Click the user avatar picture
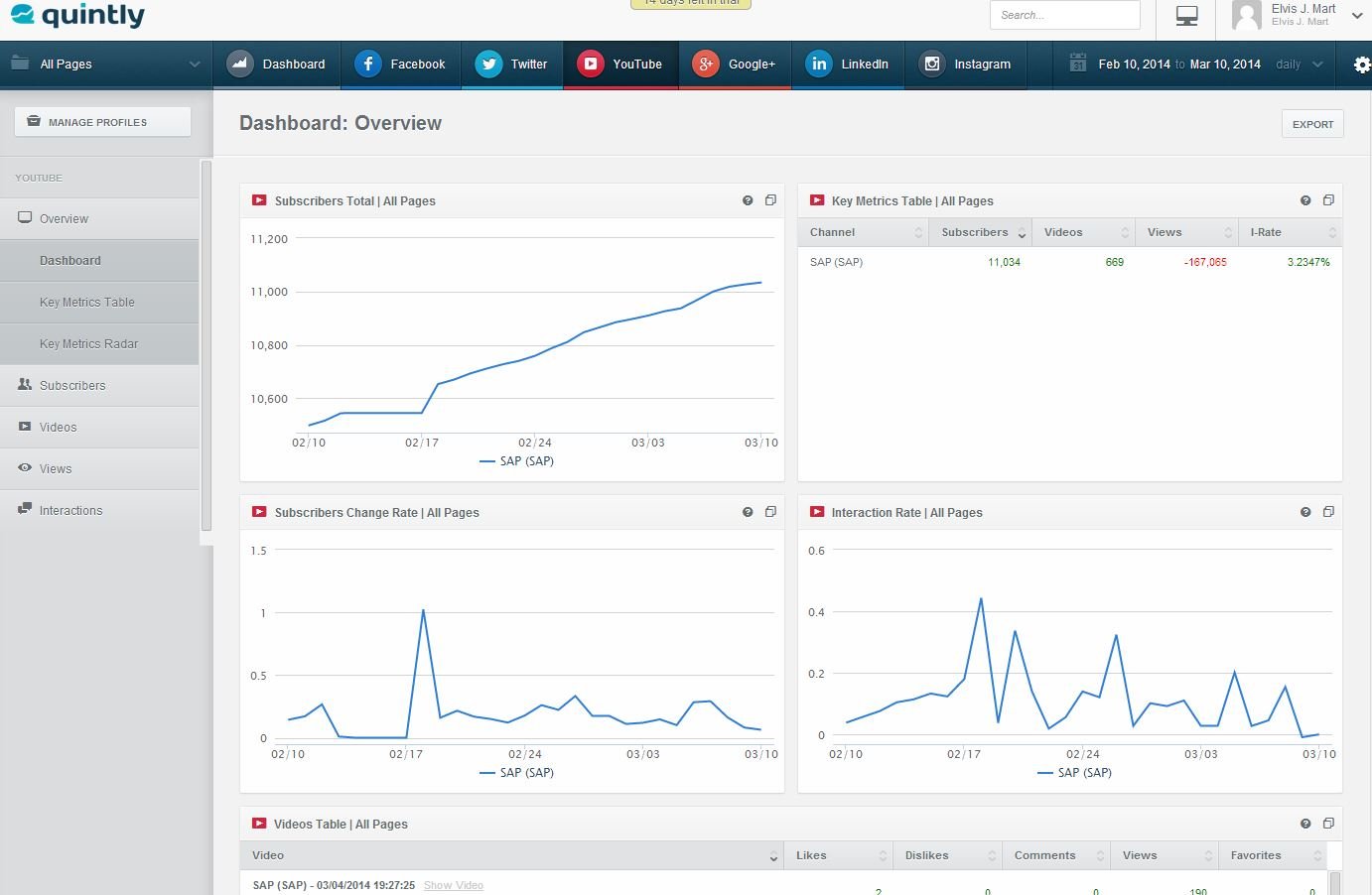The image size is (1372, 895). 1246,16
